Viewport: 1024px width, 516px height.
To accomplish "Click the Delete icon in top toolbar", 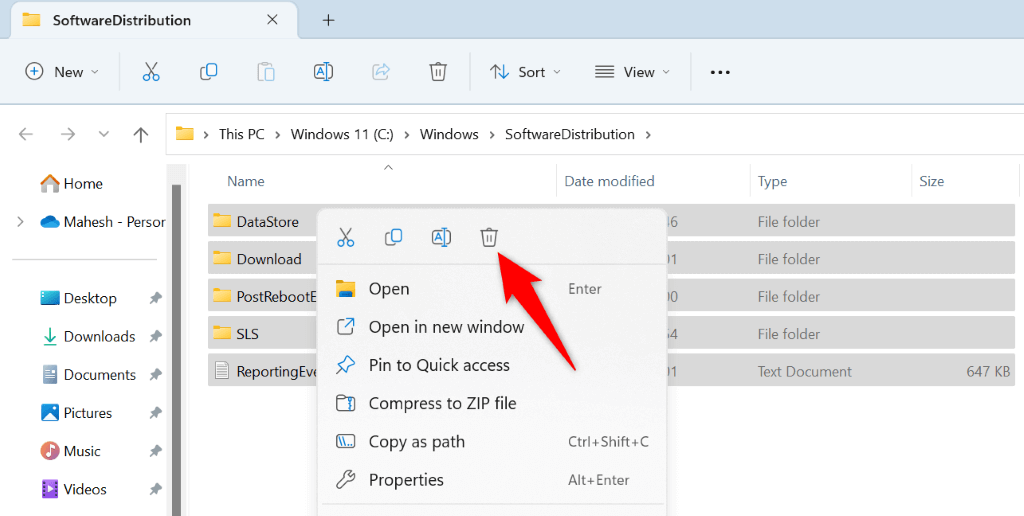I will click(437, 72).
